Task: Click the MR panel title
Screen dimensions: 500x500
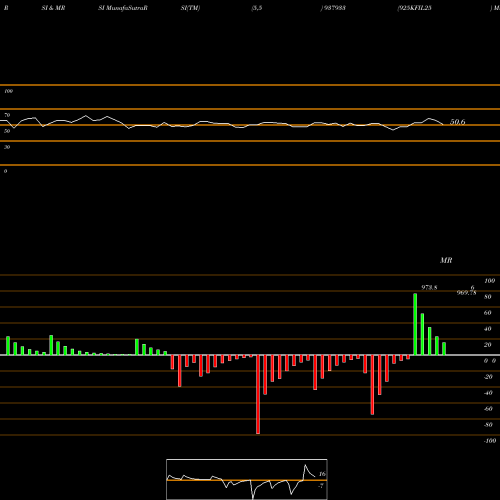Action: point(446,260)
